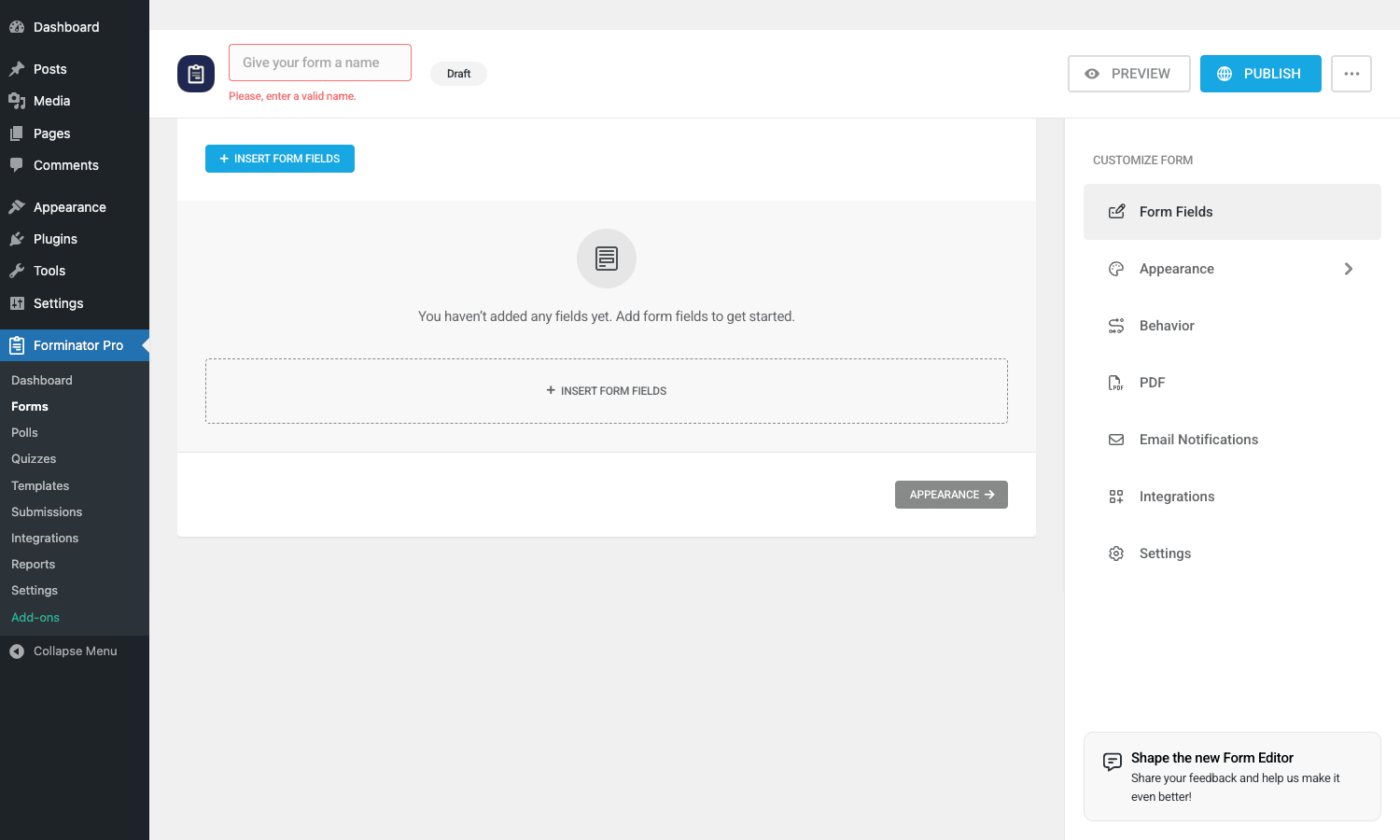Open Posts in WordPress menu
The width and height of the screenshot is (1400, 840).
pyautogui.click(x=75, y=69)
